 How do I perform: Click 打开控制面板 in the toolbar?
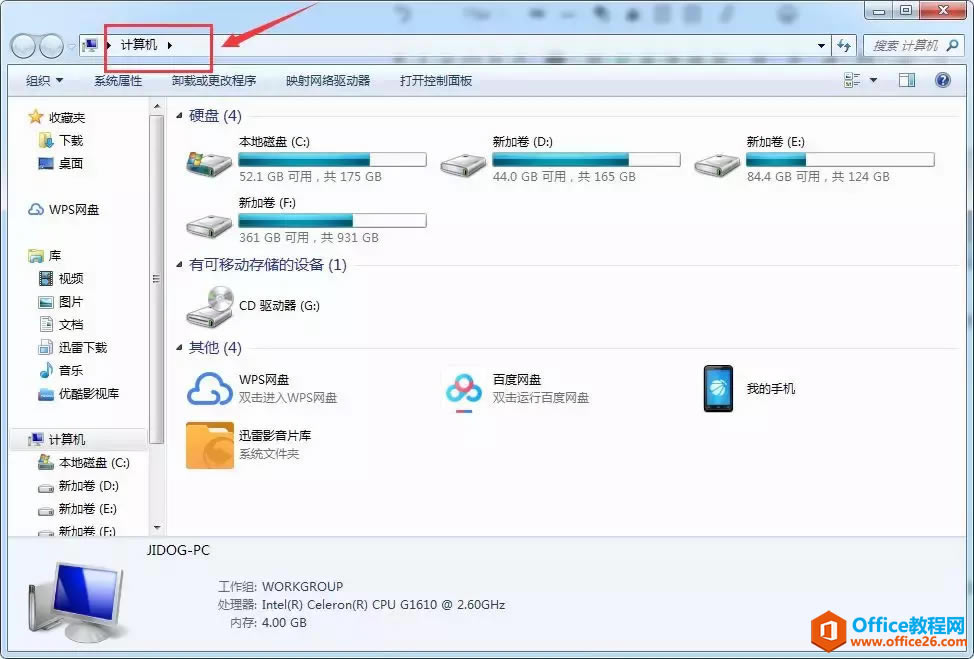pos(436,81)
